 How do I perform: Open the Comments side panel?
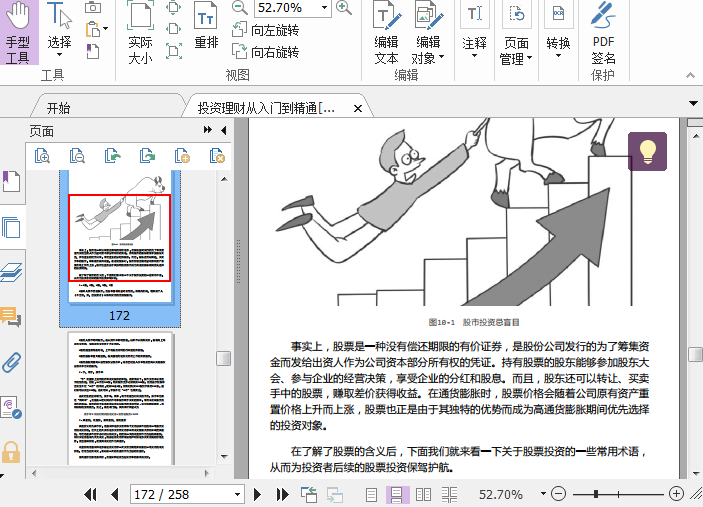[11, 317]
